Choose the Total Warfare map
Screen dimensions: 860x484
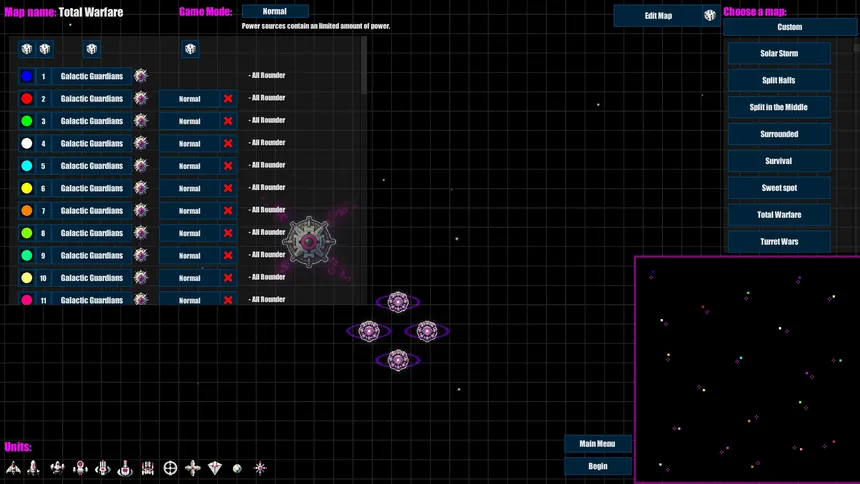click(779, 215)
